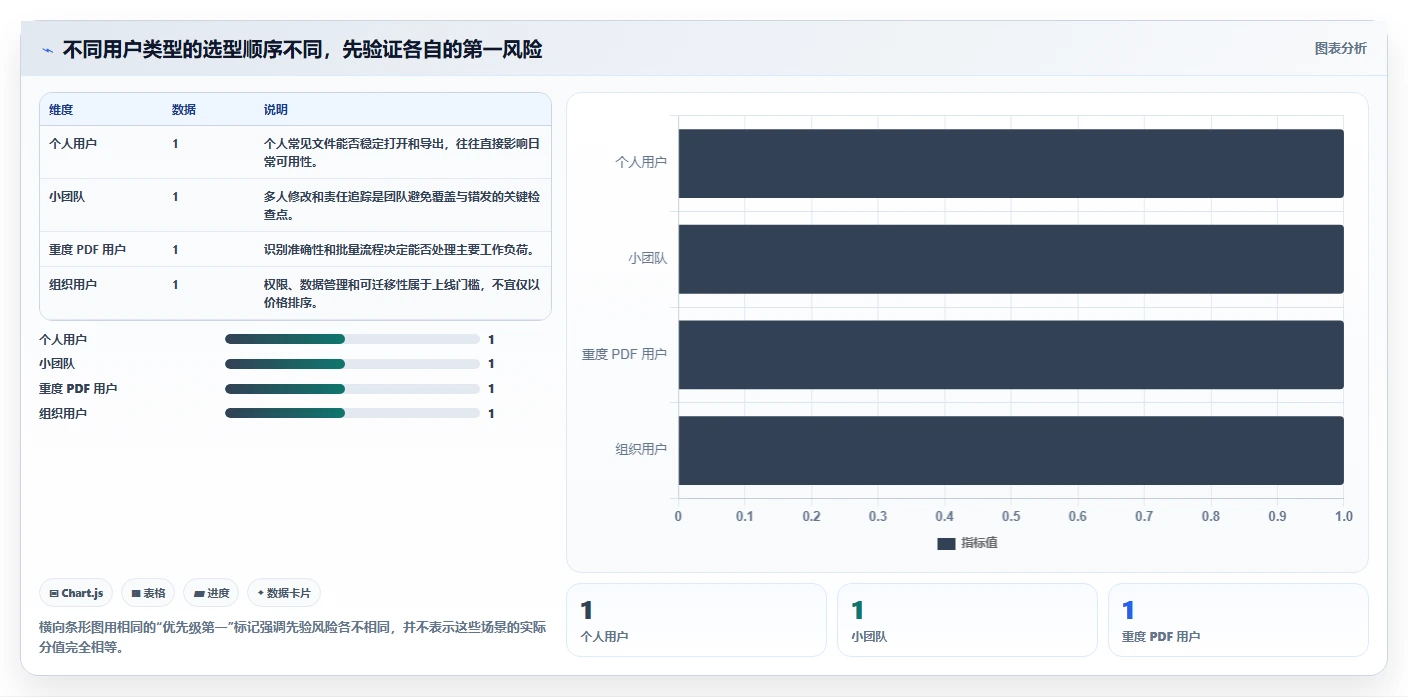Click the 0.5 x-axis tick label

pyautogui.click(x=1011, y=516)
